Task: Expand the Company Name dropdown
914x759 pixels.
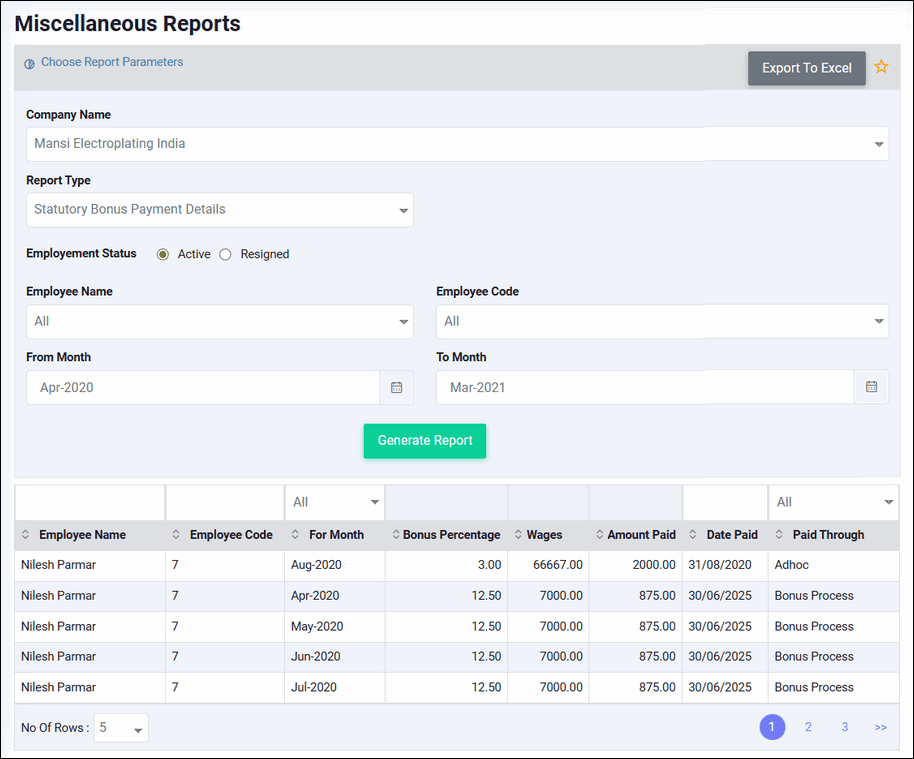Action: coord(879,144)
